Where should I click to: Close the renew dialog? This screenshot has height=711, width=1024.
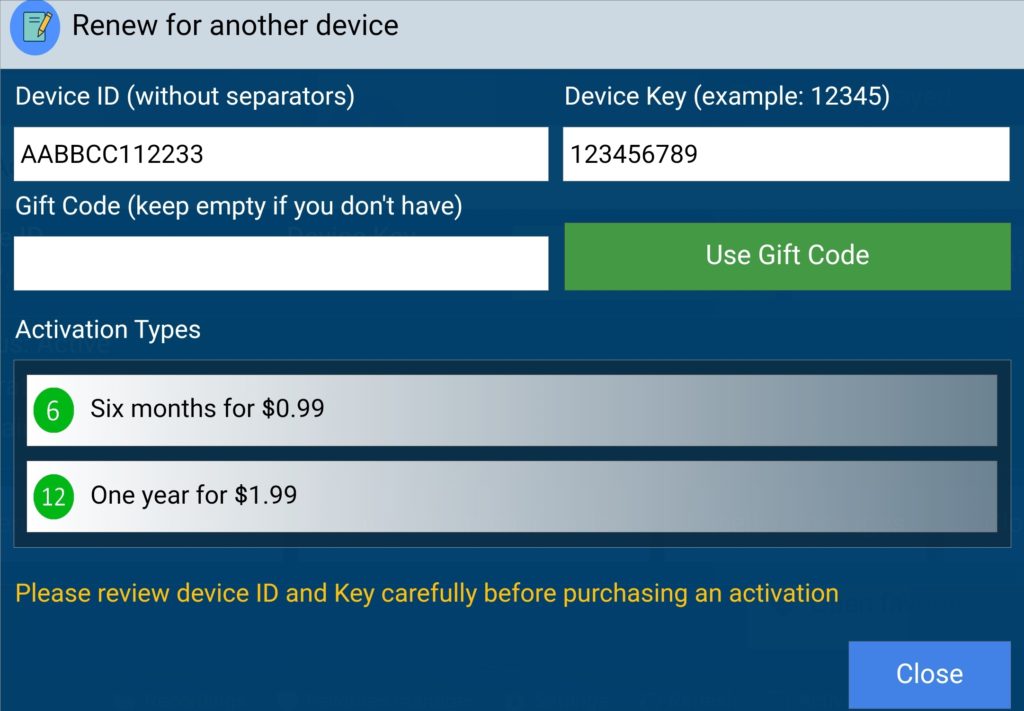929,674
